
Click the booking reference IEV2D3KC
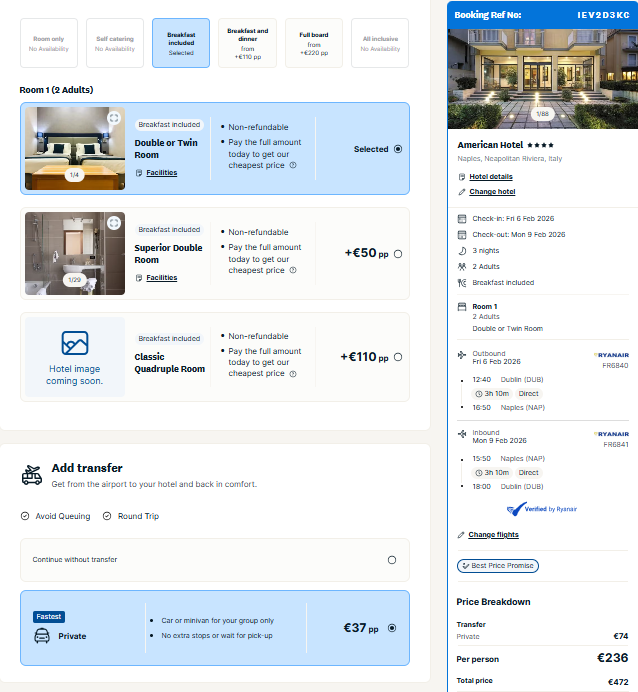603,15
